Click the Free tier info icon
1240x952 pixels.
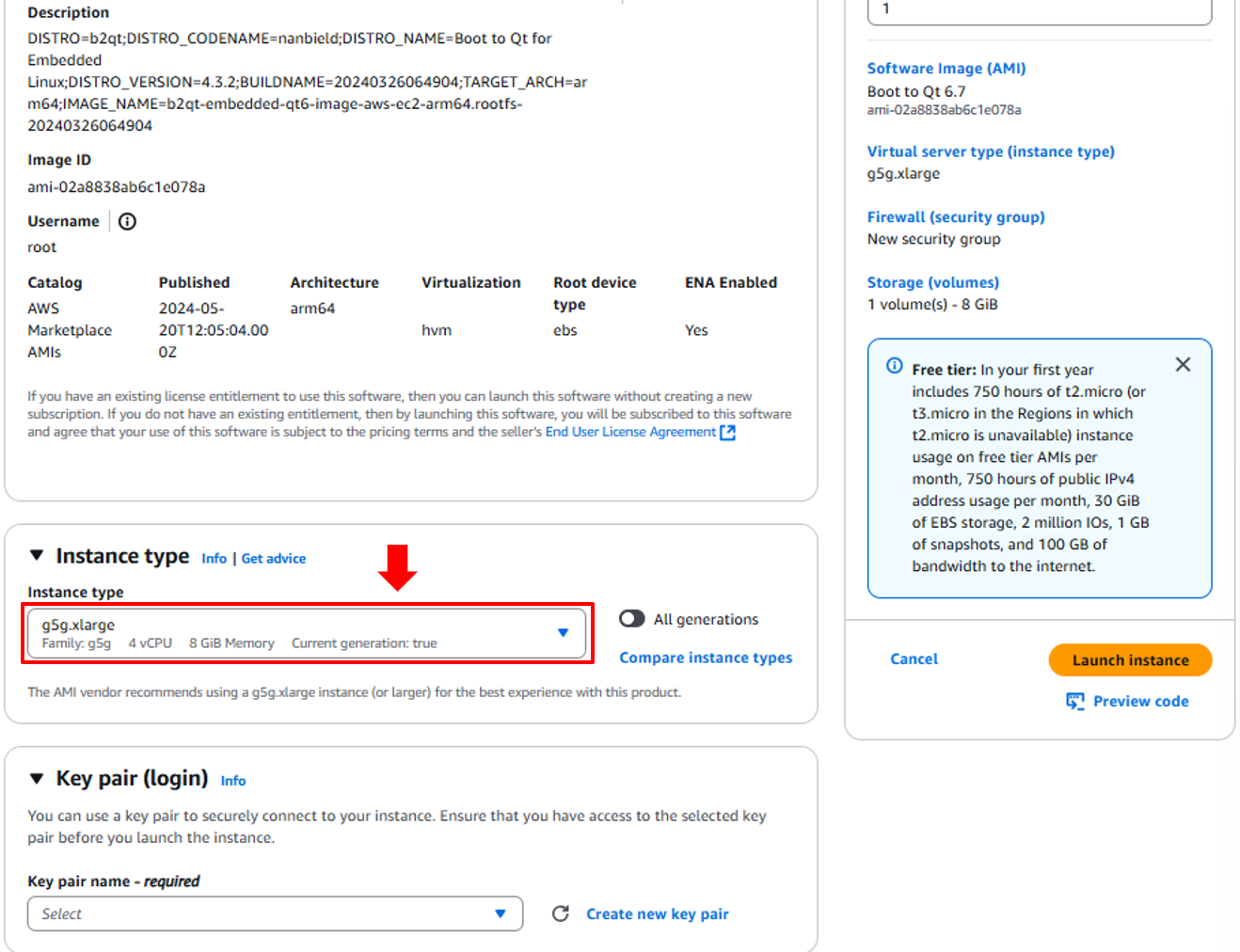click(895, 366)
